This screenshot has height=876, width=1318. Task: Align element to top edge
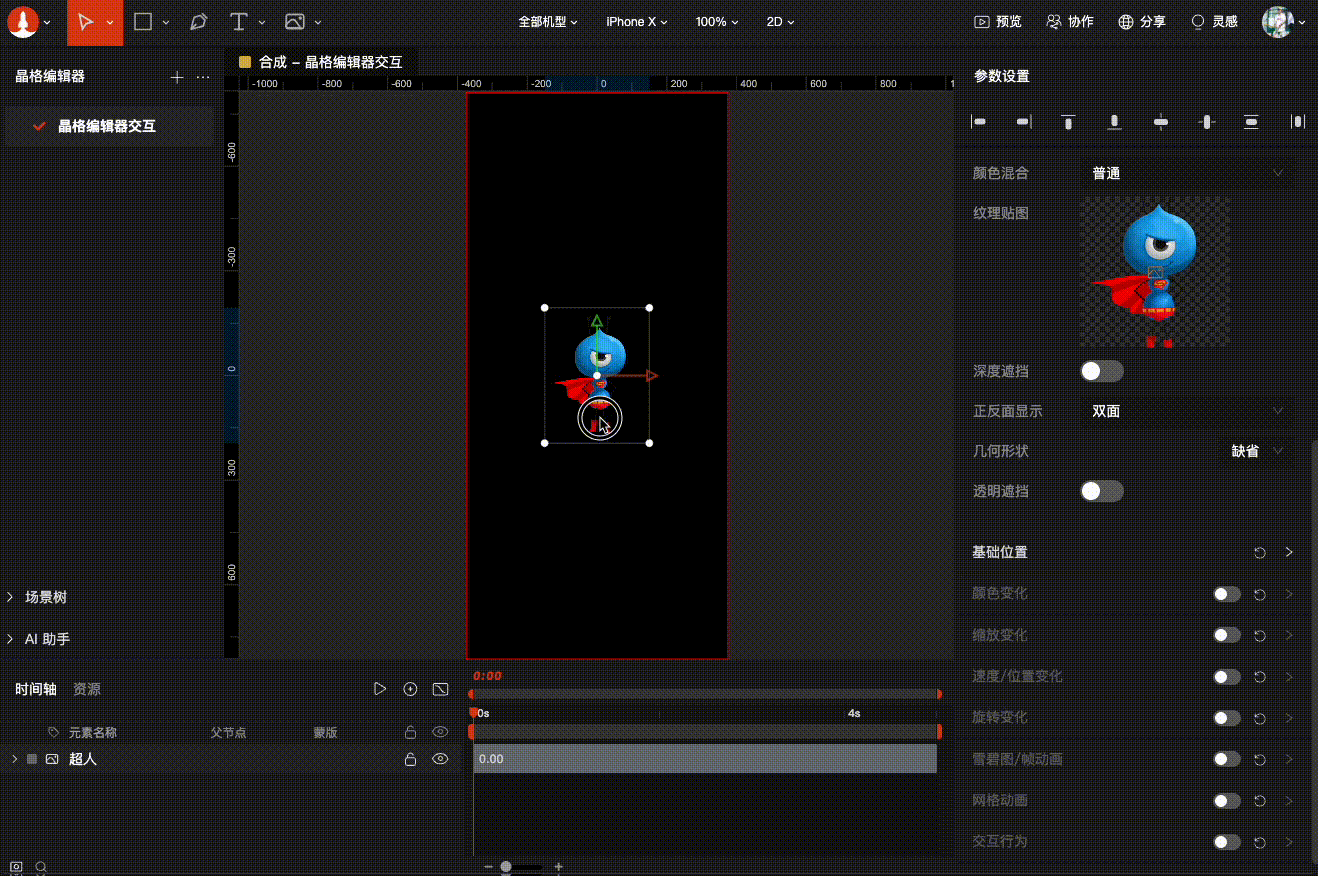[1069, 122]
